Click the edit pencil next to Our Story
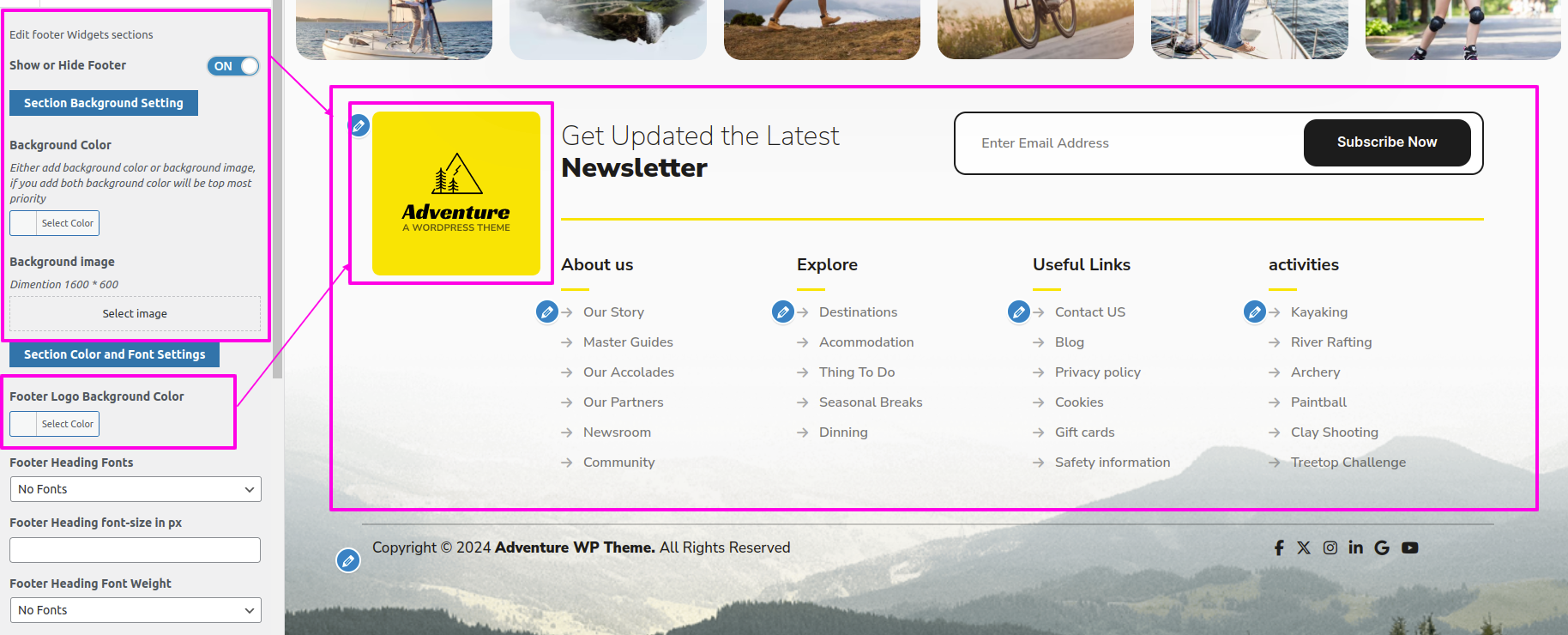The width and height of the screenshot is (1568, 635). (x=547, y=311)
